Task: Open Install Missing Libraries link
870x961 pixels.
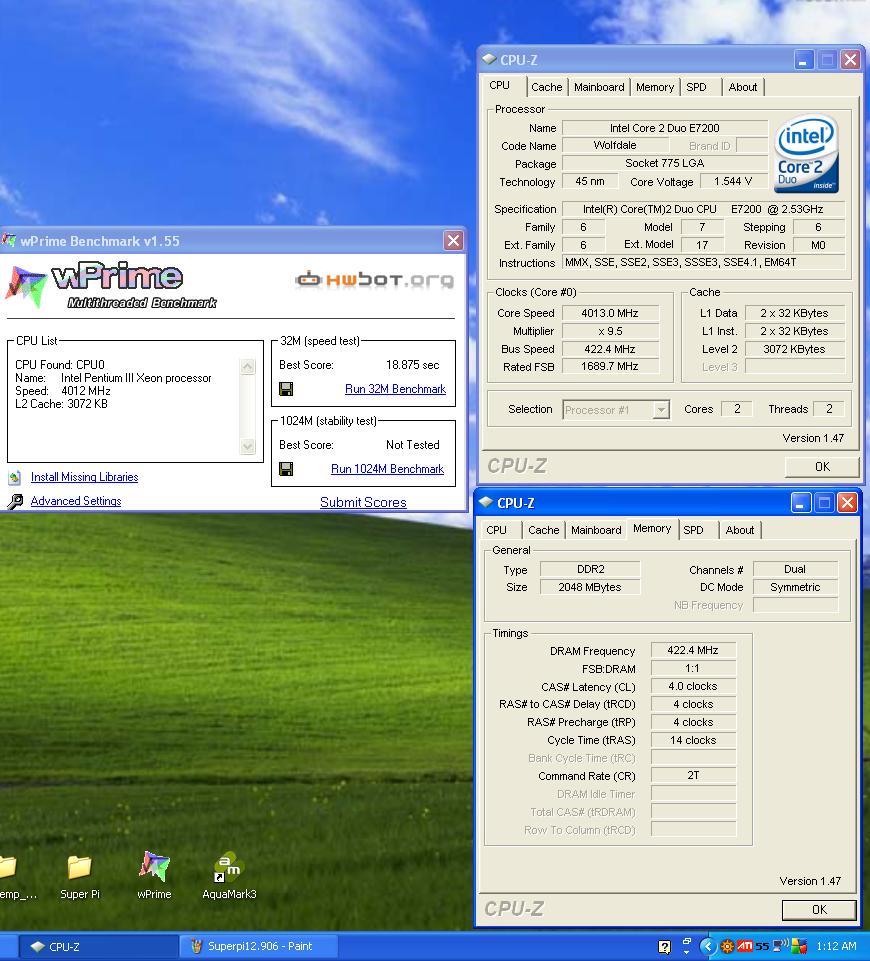Action: tap(85, 477)
